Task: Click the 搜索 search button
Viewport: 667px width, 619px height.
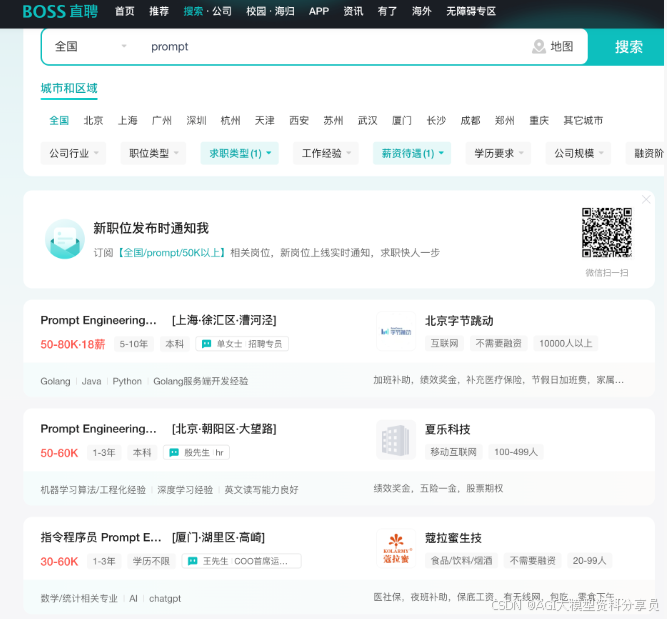Action: pos(628,47)
